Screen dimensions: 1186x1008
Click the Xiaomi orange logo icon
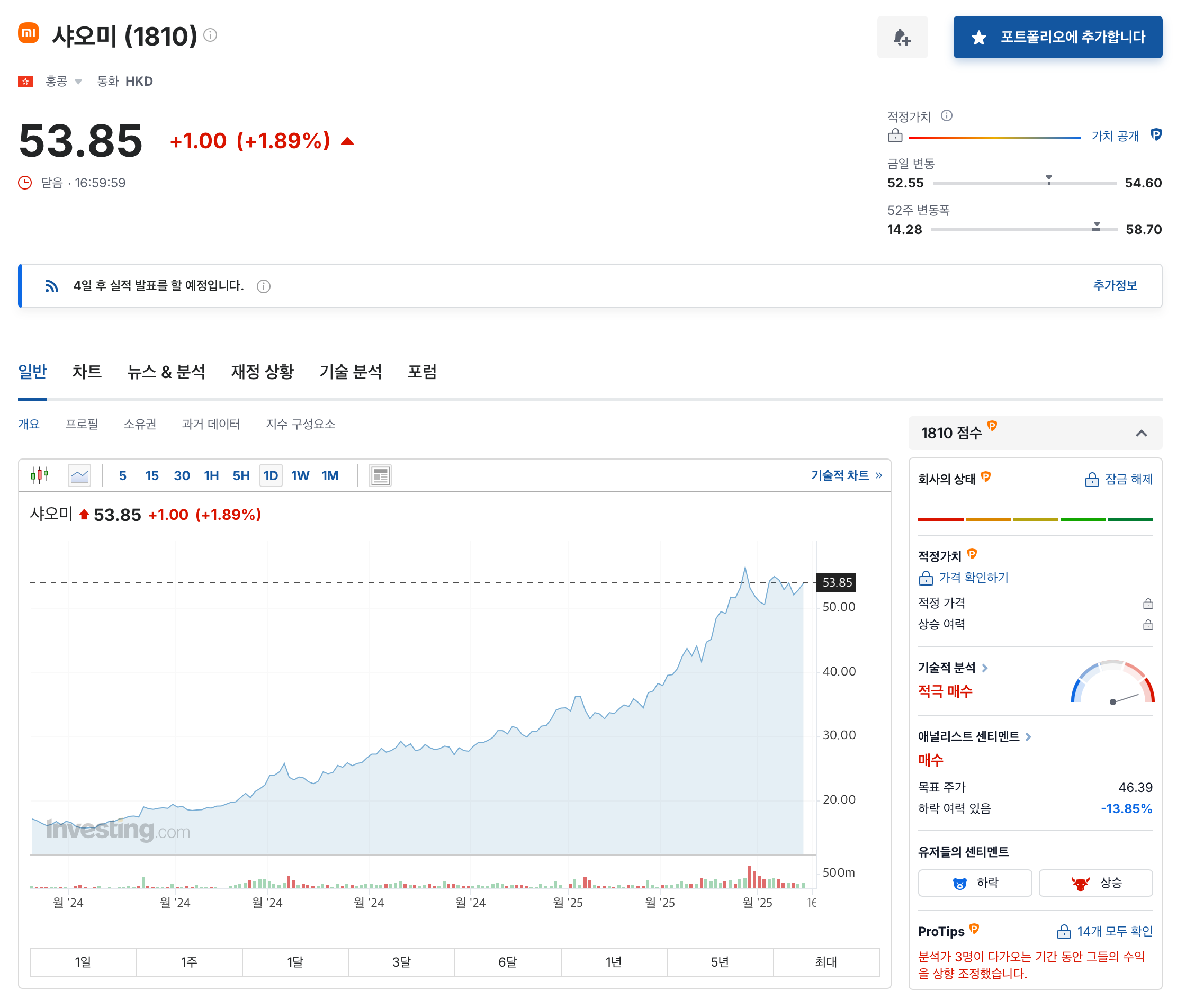tap(28, 33)
